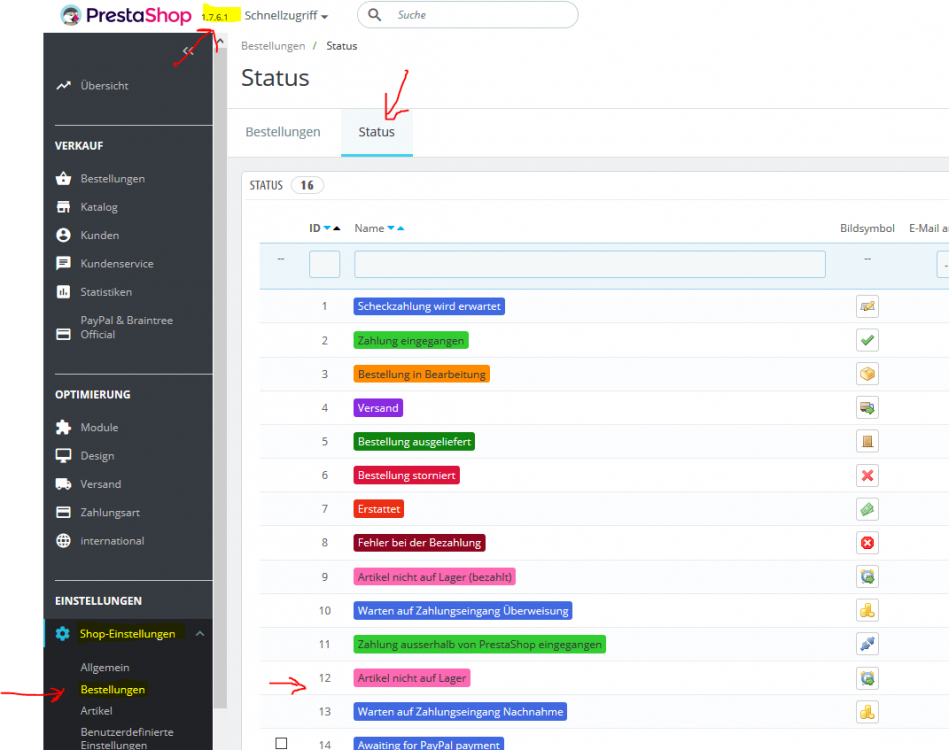Open Katalog sidebar link

(x=99, y=207)
